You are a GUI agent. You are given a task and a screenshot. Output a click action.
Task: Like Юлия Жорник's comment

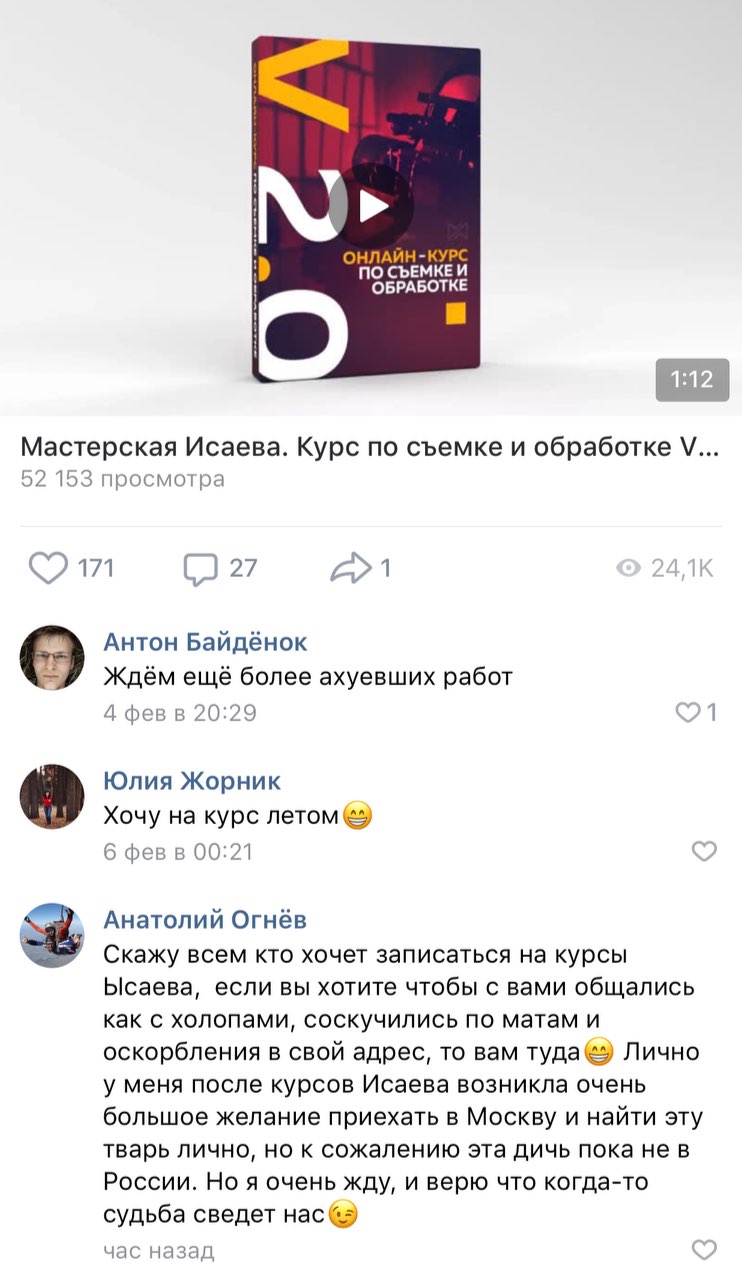(705, 851)
